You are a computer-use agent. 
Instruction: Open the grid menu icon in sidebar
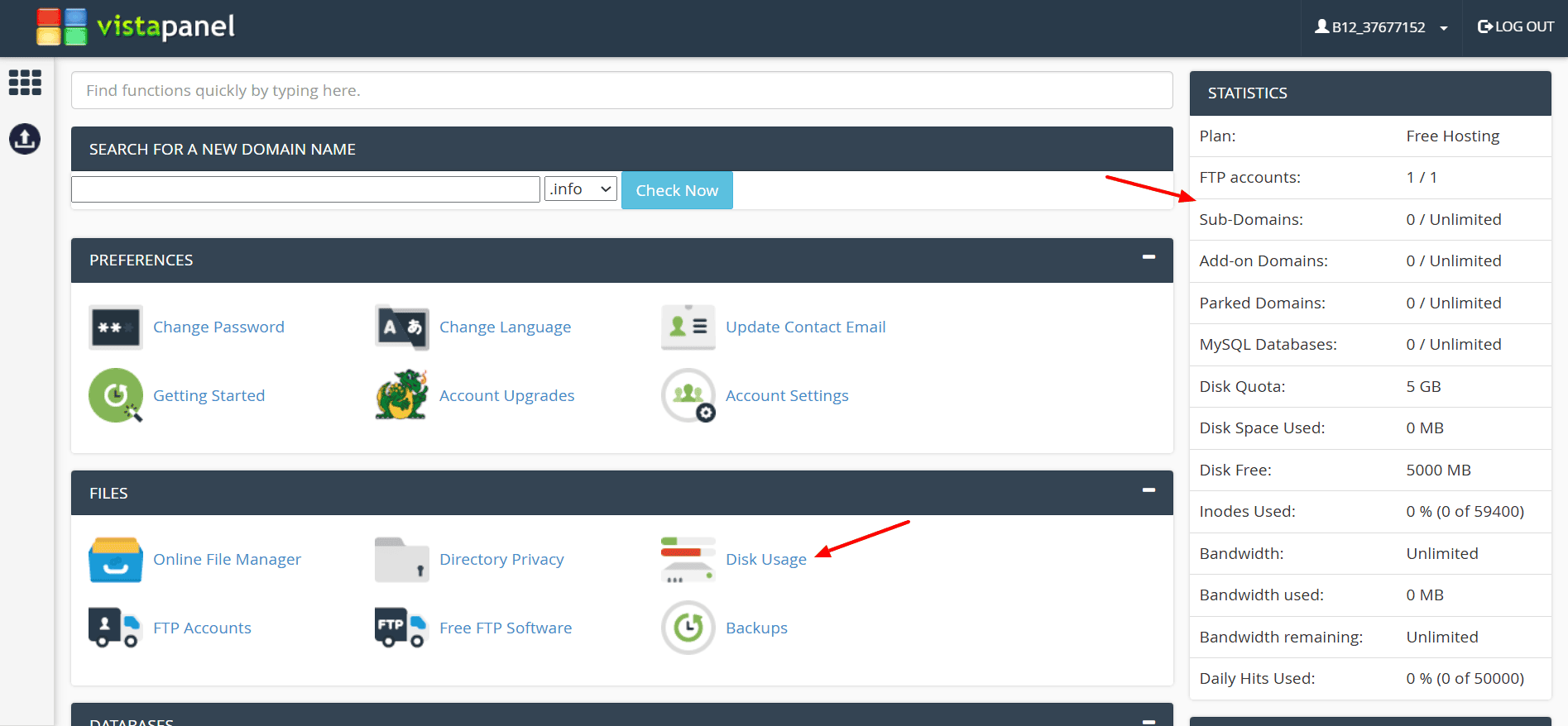[25, 83]
